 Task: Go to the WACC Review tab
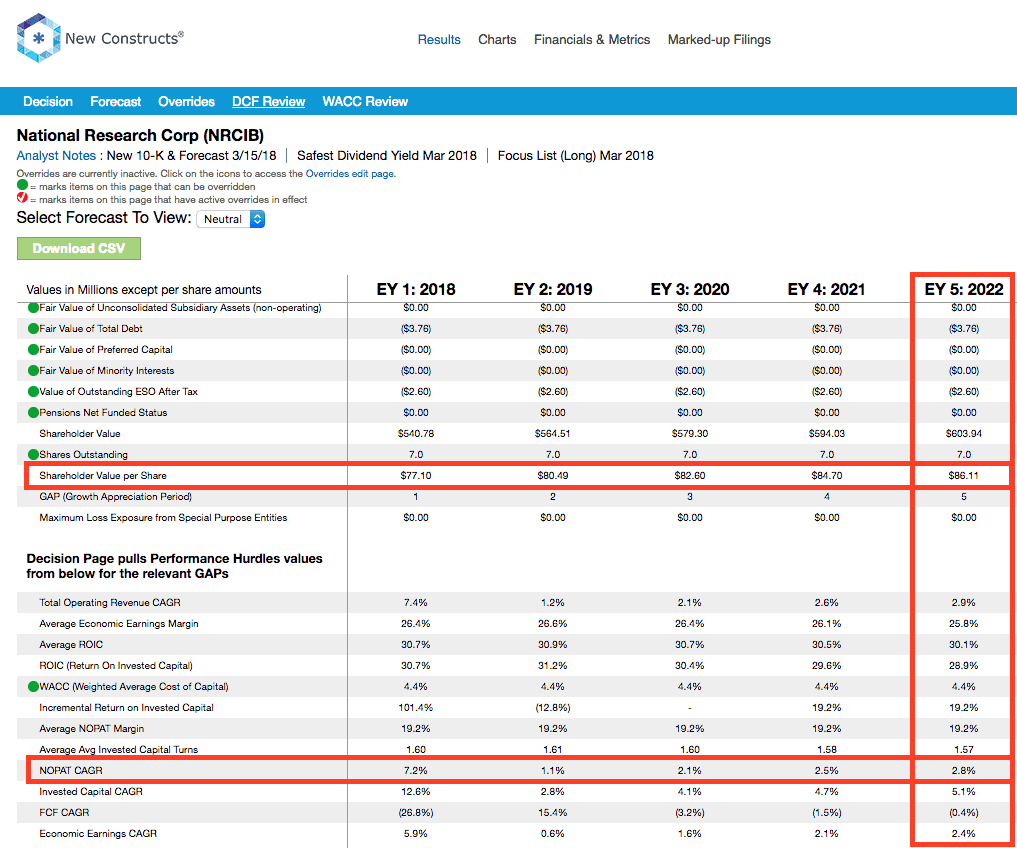click(x=365, y=102)
